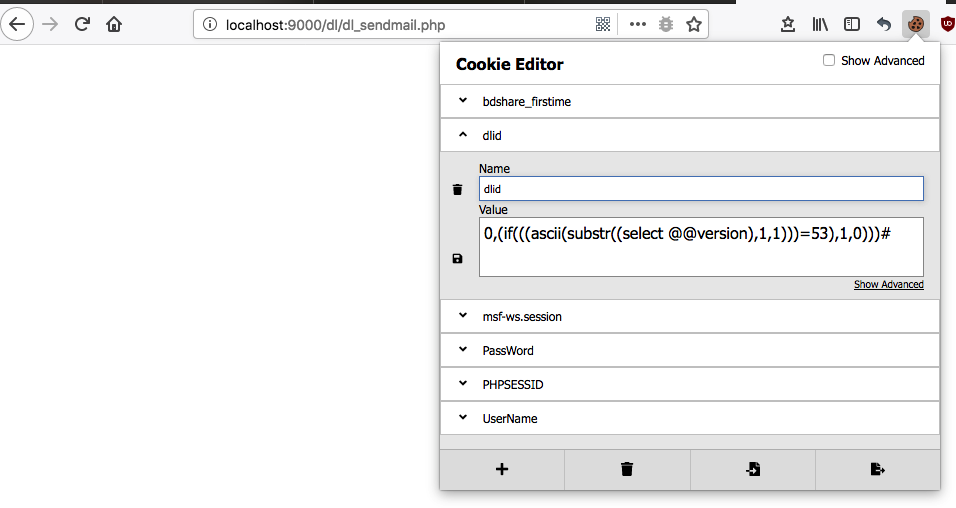This screenshot has width=956, height=508.
Task: Open the uBlock shield extension icon
Action: pyautogui.click(x=947, y=24)
